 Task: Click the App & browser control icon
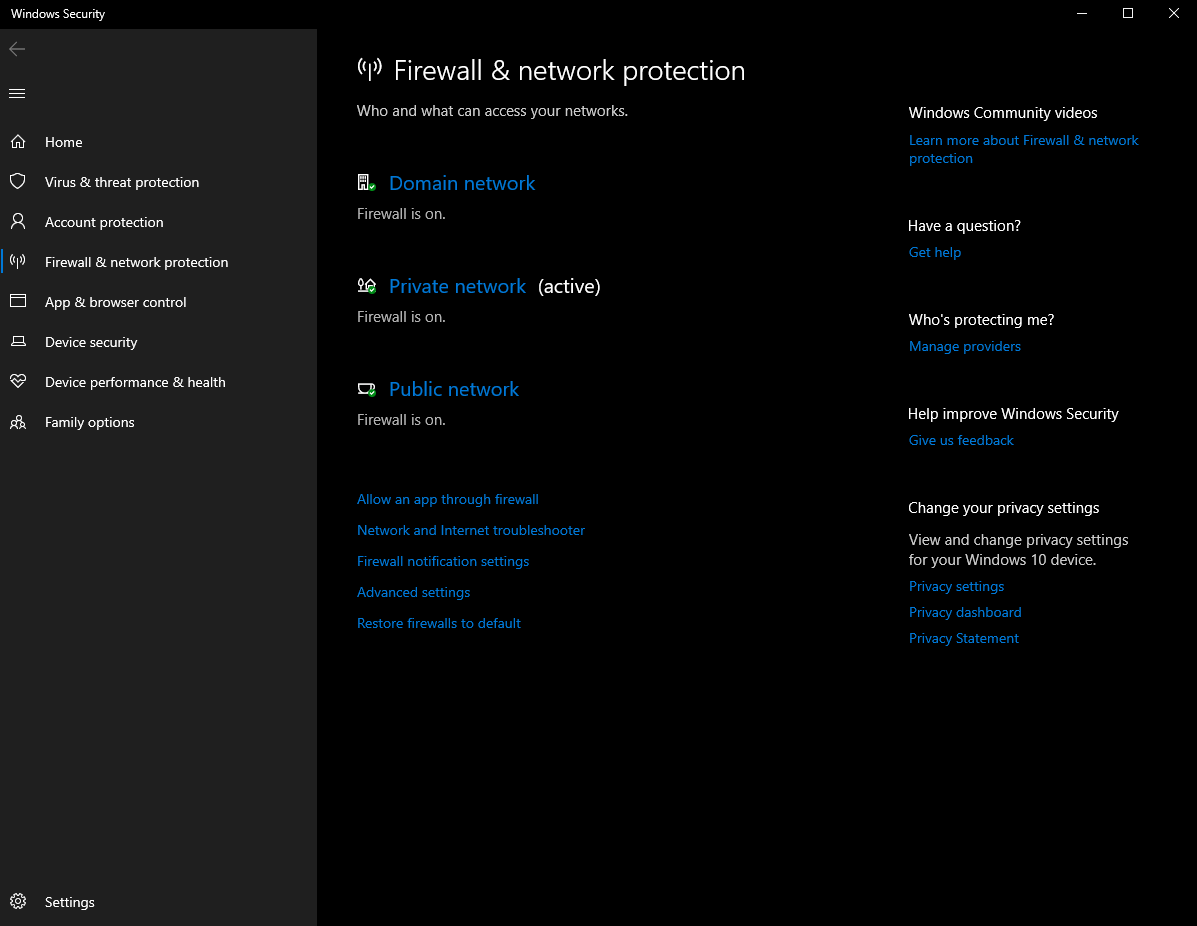[x=18, y=302]
